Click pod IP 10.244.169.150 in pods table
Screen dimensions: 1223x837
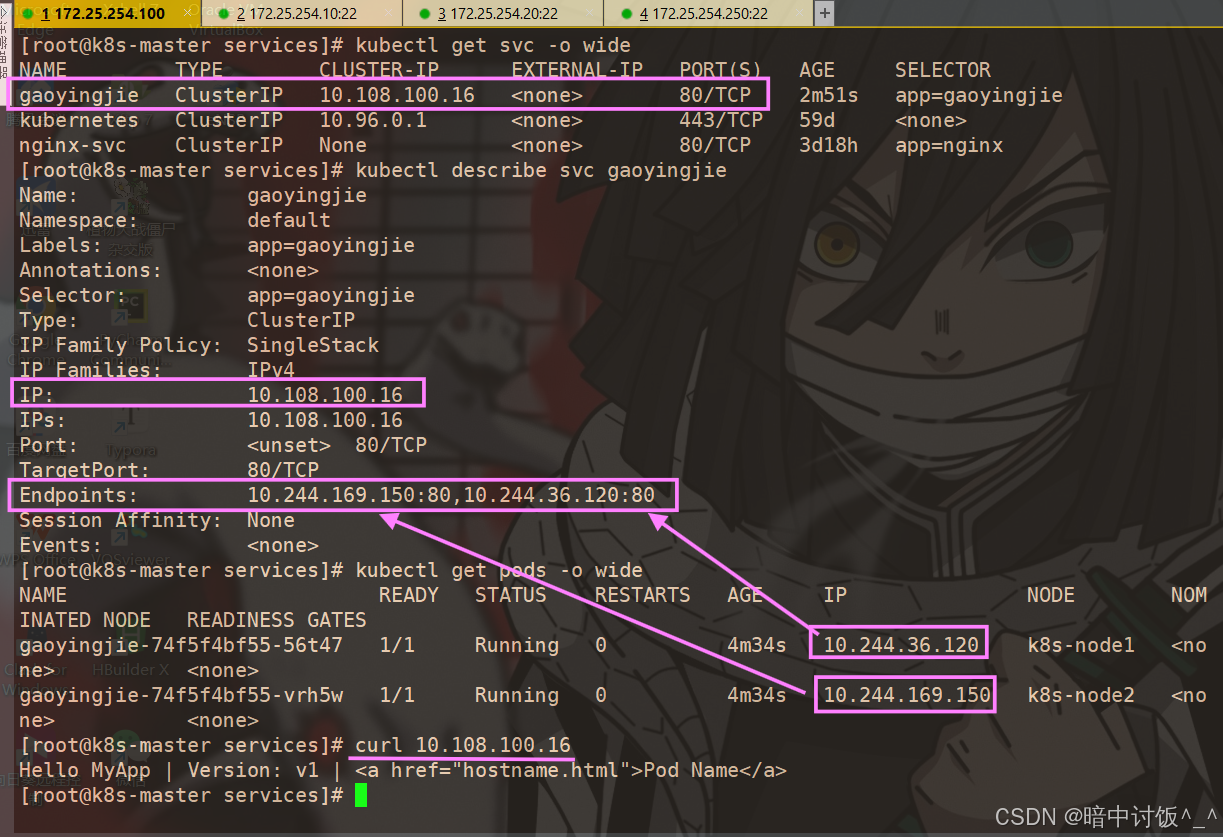pyautogui.click(x=907, y=695)
